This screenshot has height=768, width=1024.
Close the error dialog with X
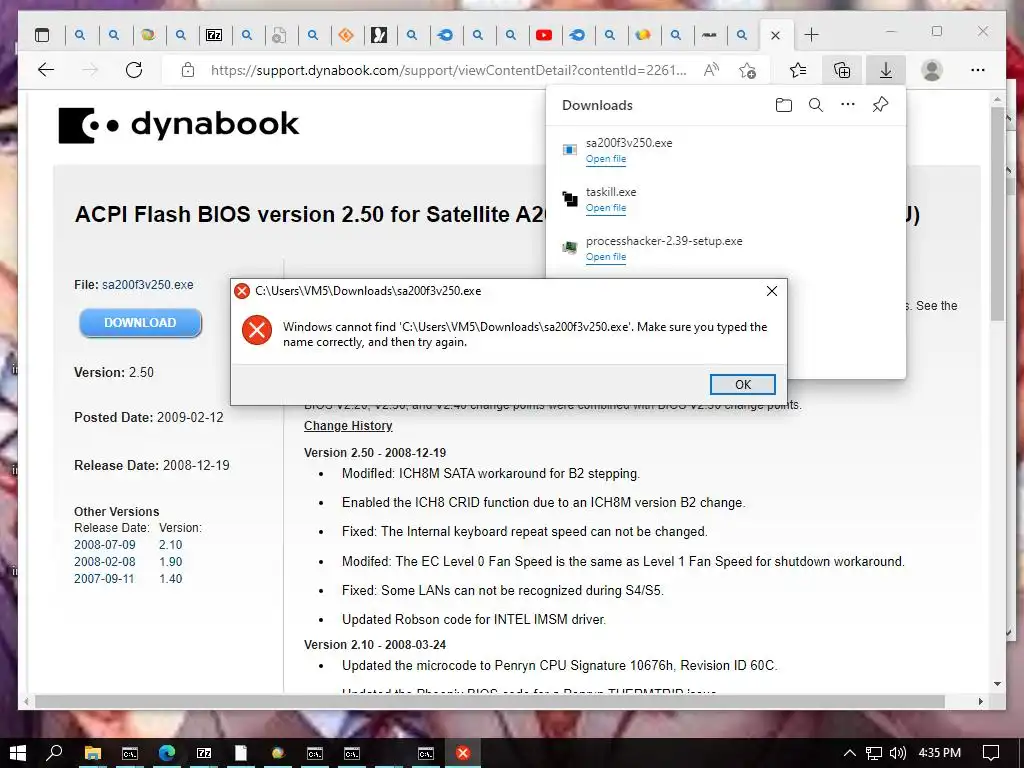coord(771,291)
